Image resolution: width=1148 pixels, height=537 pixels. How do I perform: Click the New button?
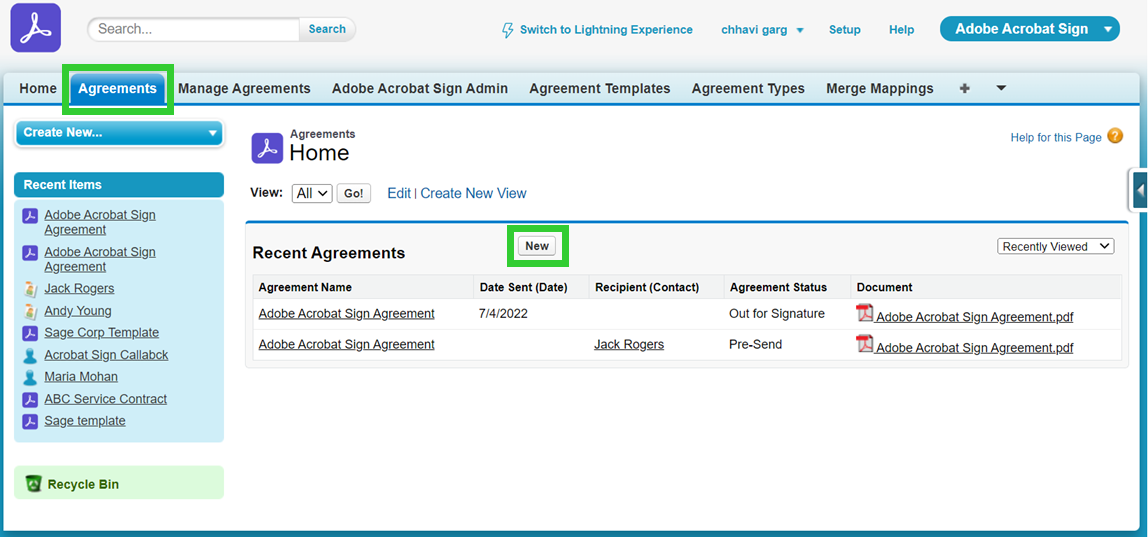(x=537, y=246)
